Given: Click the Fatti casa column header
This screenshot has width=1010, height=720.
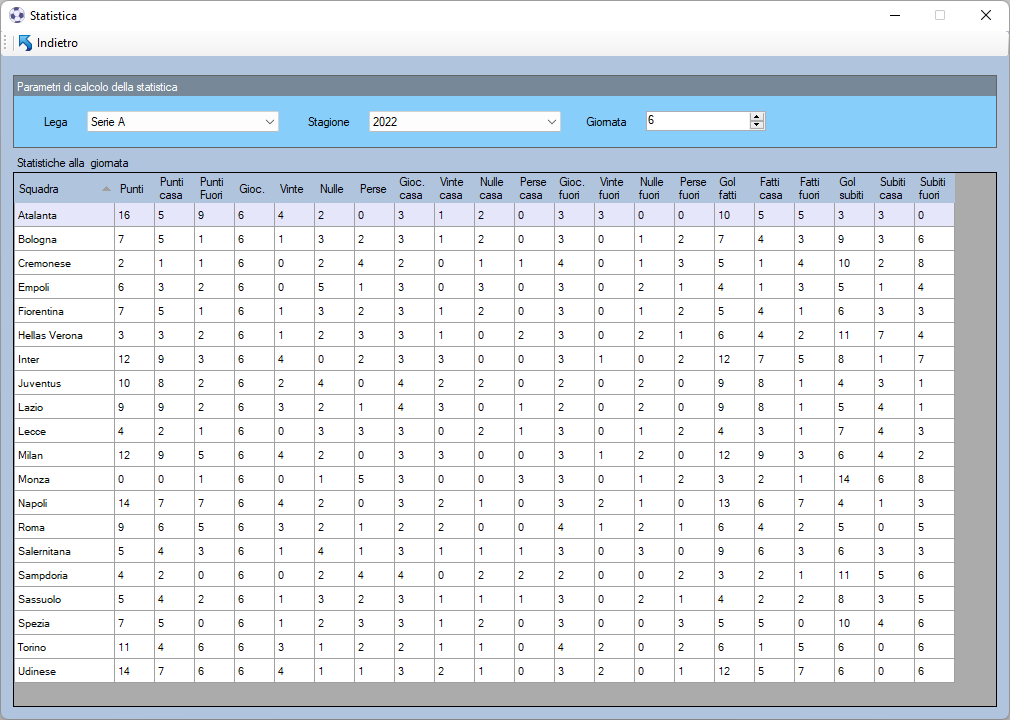Looking at the screenshot, I should click(773, 189).
